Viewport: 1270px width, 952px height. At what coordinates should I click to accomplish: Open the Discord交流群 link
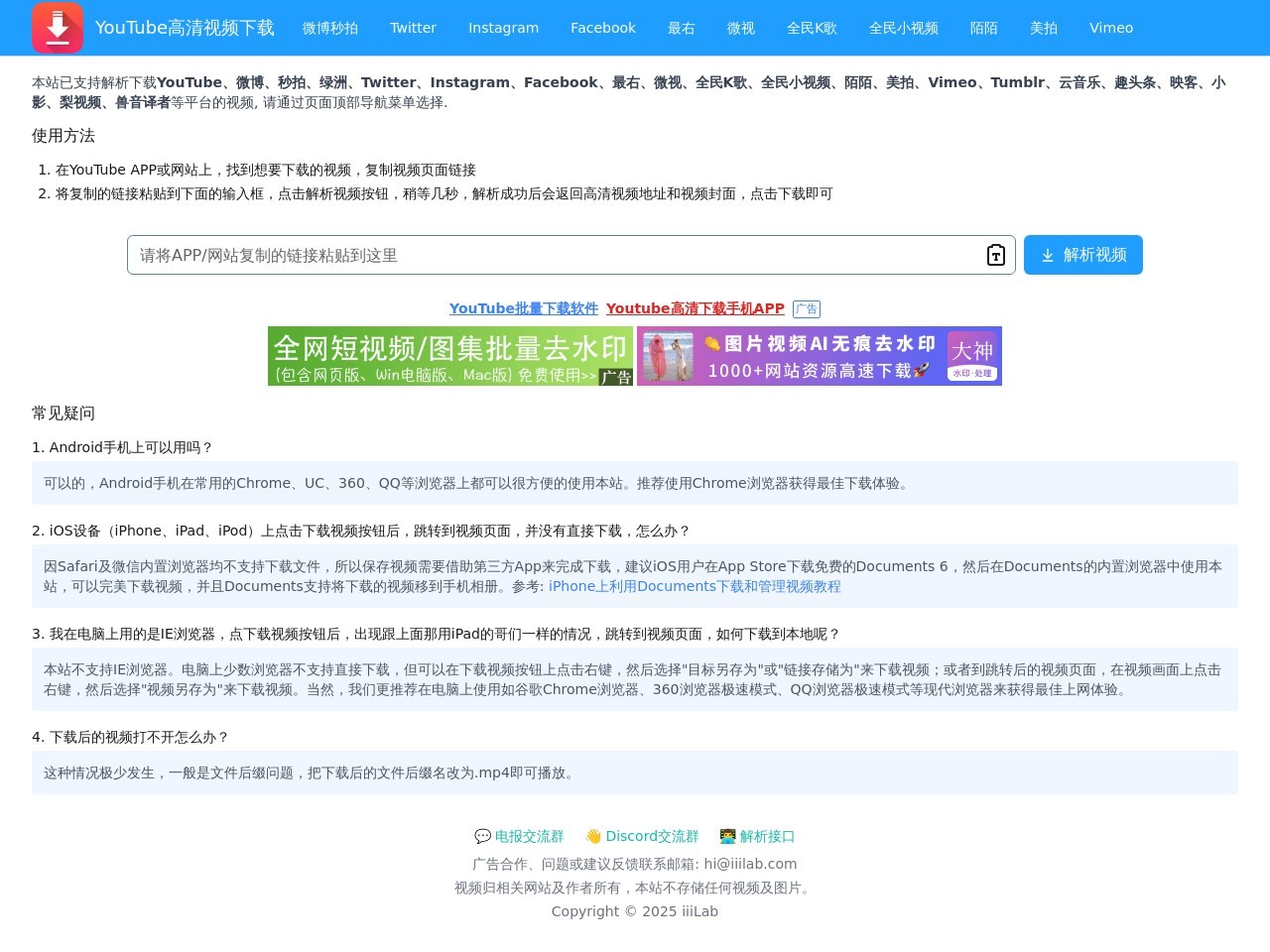pyautogui.click(x=642, y=836)
